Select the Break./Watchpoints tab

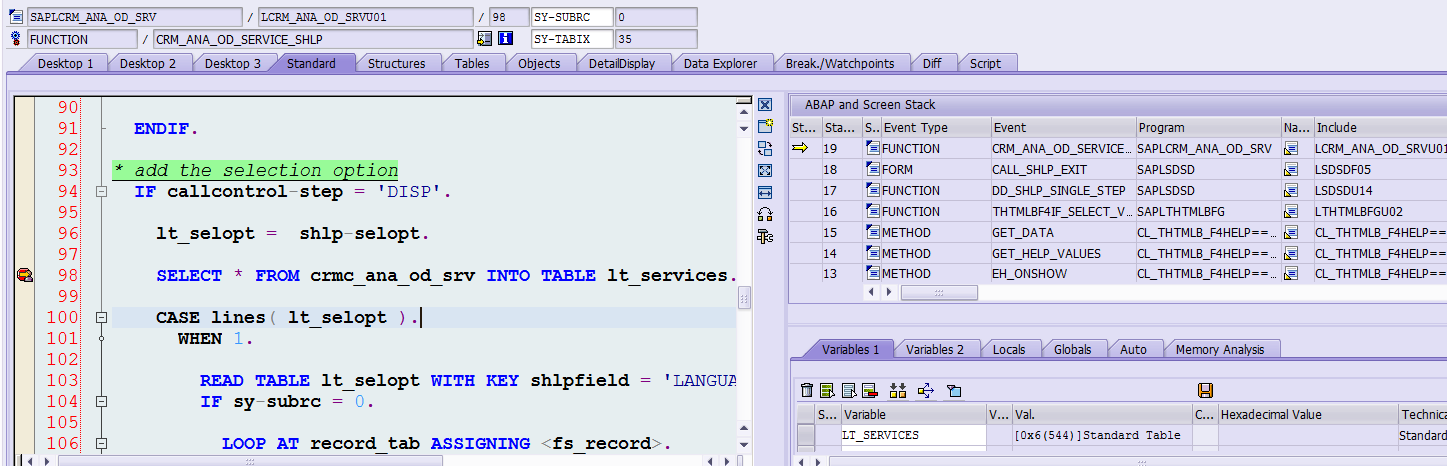click(x=840, y=63)
